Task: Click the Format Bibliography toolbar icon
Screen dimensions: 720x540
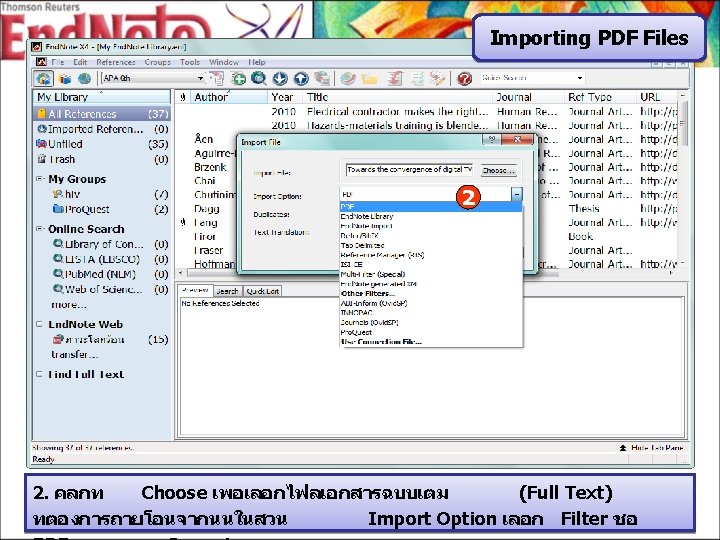Action: (417, 79)
